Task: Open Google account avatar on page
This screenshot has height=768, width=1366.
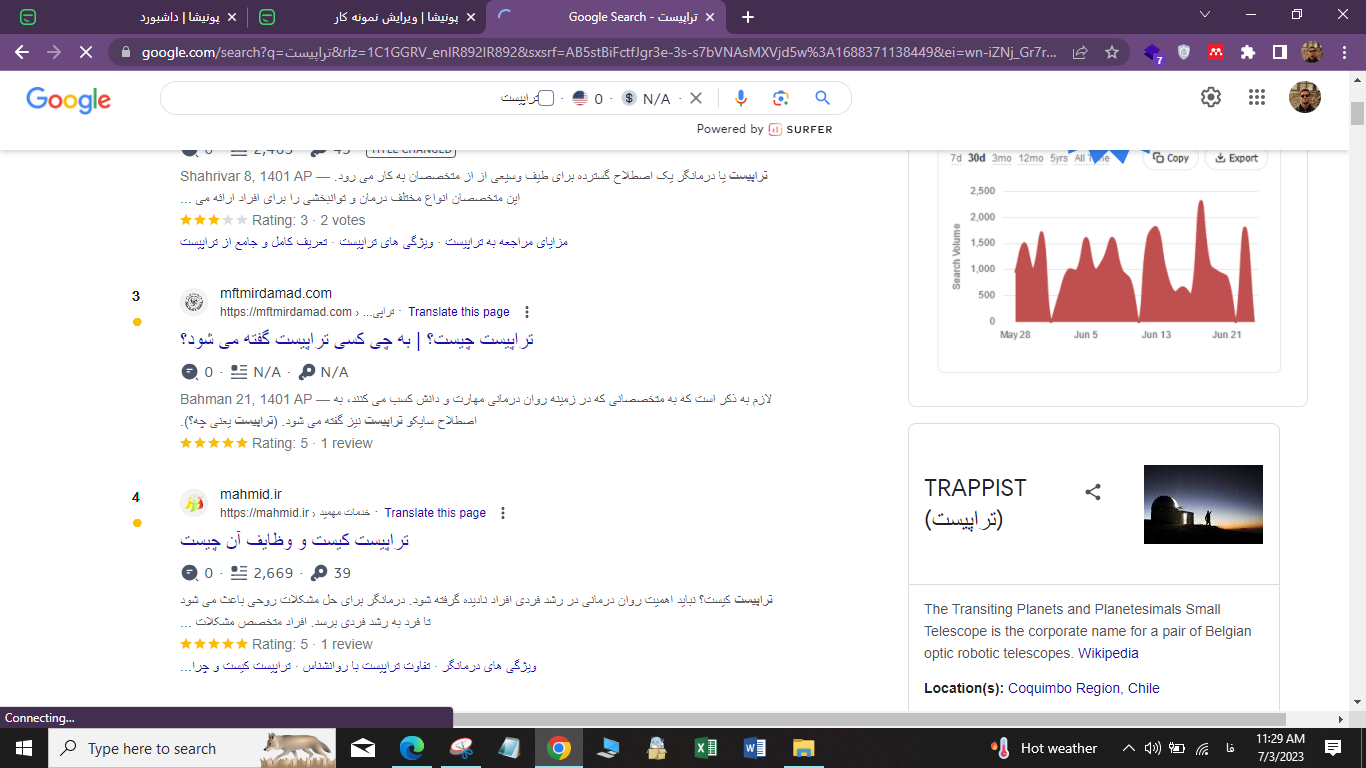Action: coord(1305,97)
